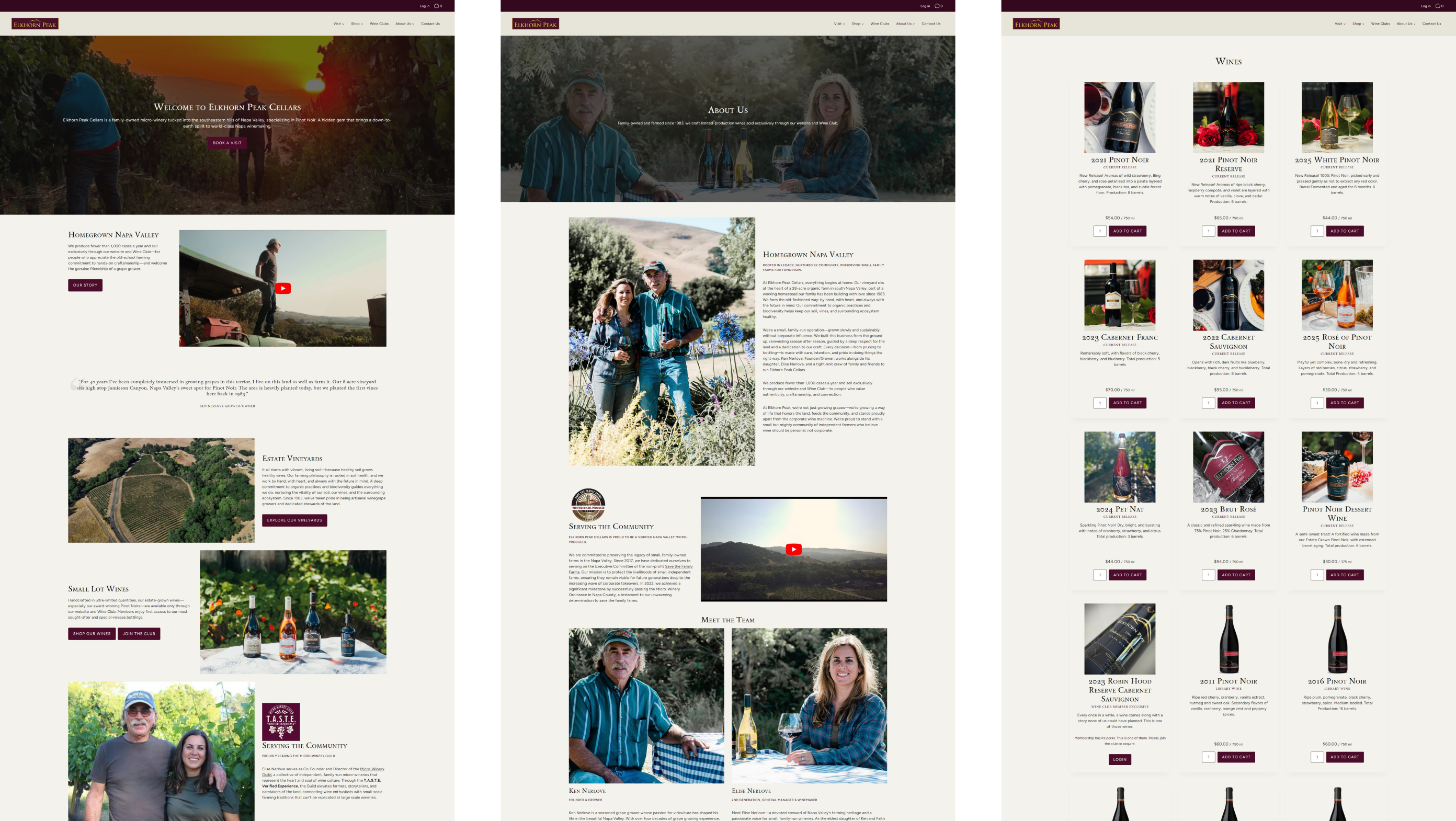Open Contact Us in the Wines page nav
The height and width of the screenshot is (821, 1456).
[1432, 24]
